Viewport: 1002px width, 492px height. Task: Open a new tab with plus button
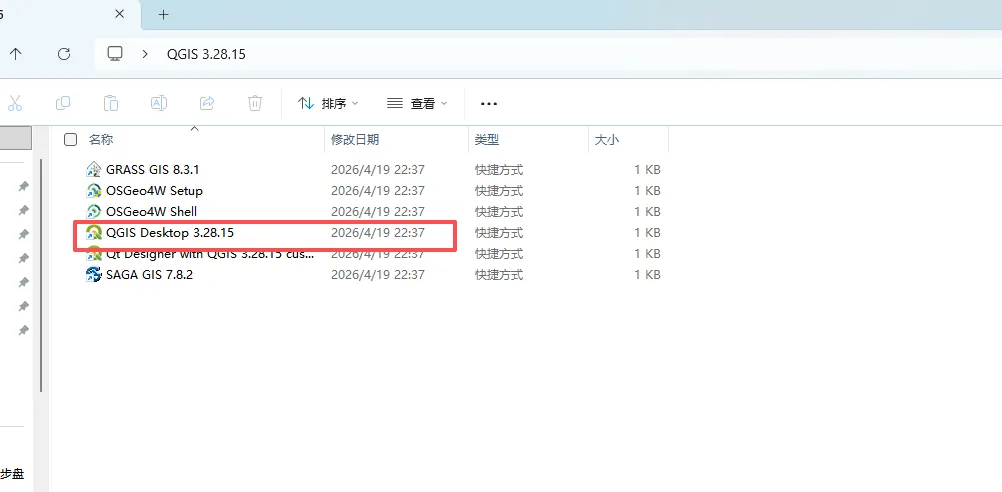164,14
